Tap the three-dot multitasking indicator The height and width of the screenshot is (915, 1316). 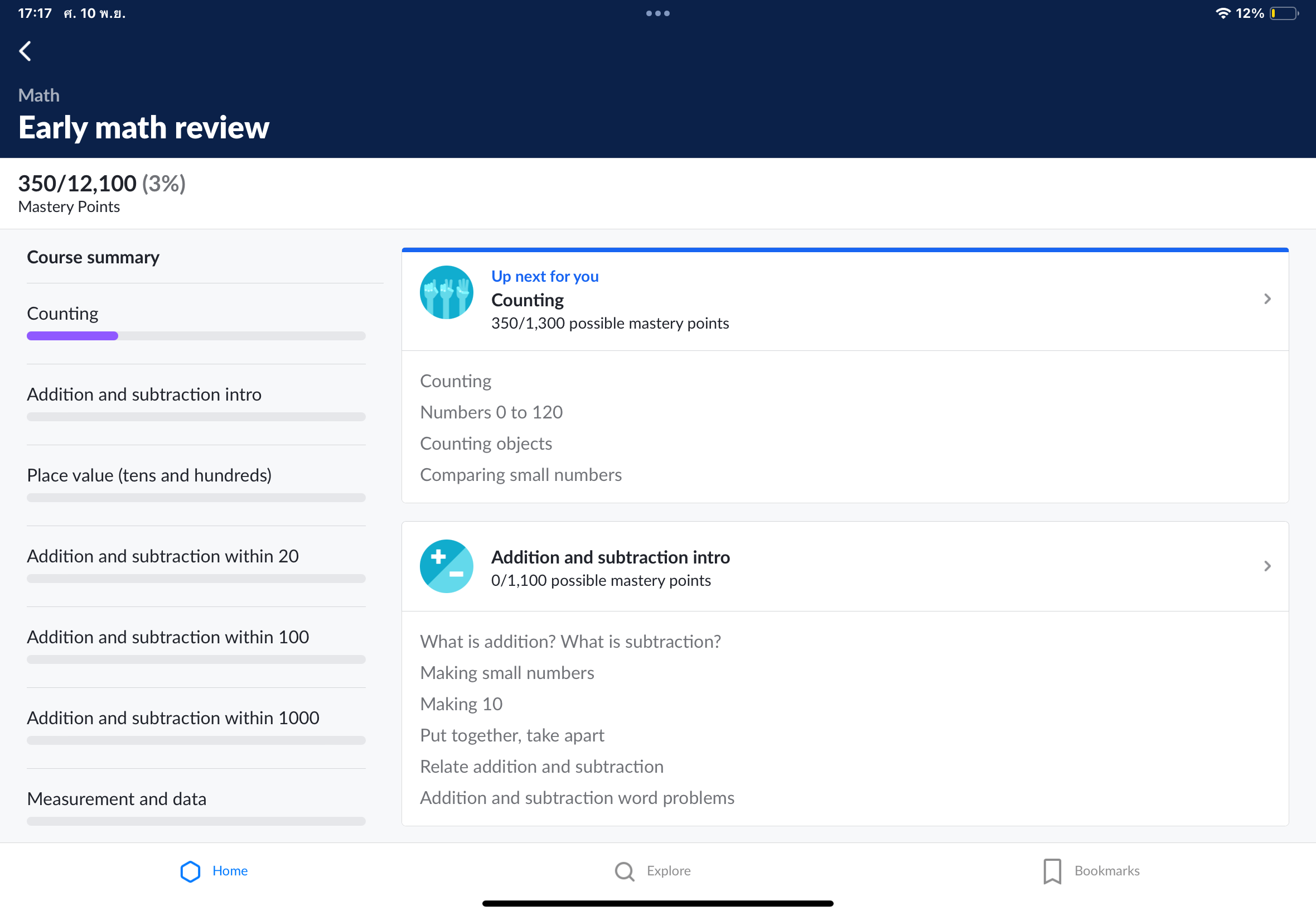657,13
